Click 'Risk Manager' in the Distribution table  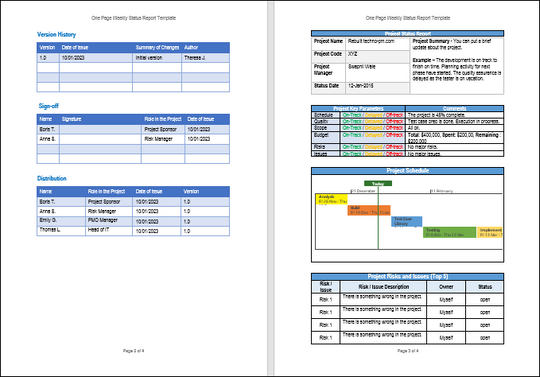[x=102, y=211]
